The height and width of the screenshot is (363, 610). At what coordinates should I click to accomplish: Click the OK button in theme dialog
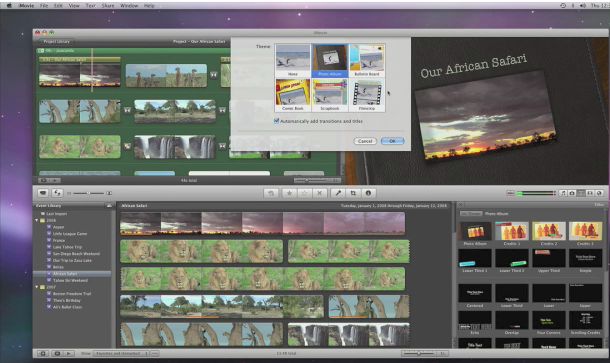click(x=393, y=141)
